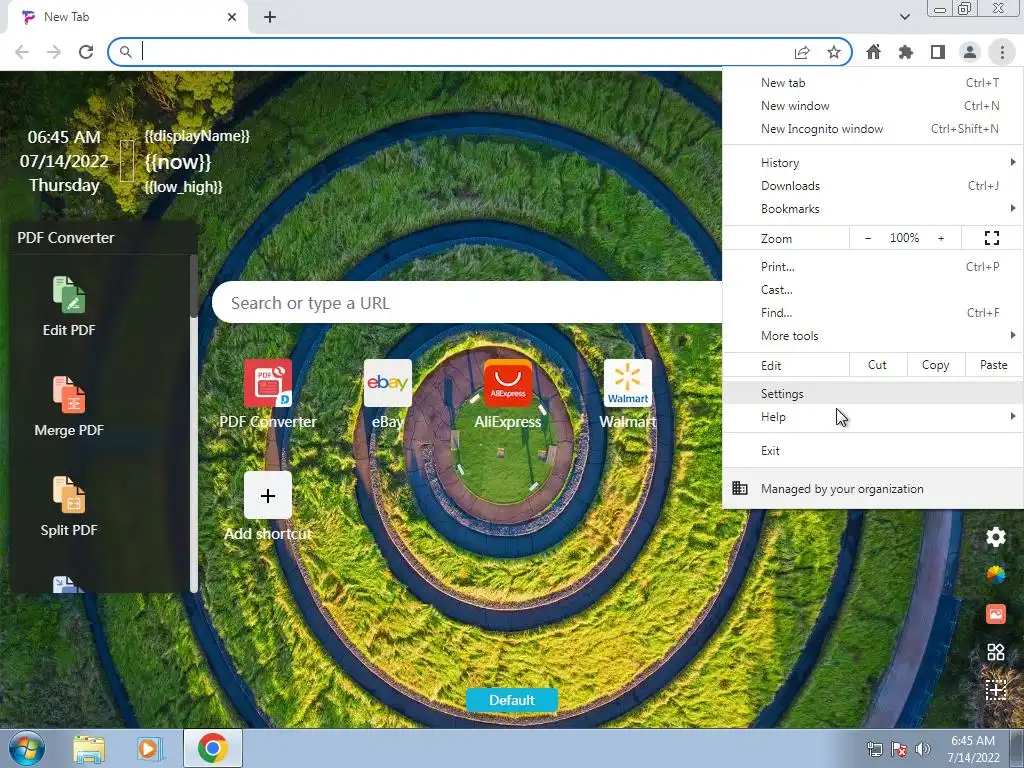Choose Print... in the menu
1024x768 pixels.
coord(872,266)
